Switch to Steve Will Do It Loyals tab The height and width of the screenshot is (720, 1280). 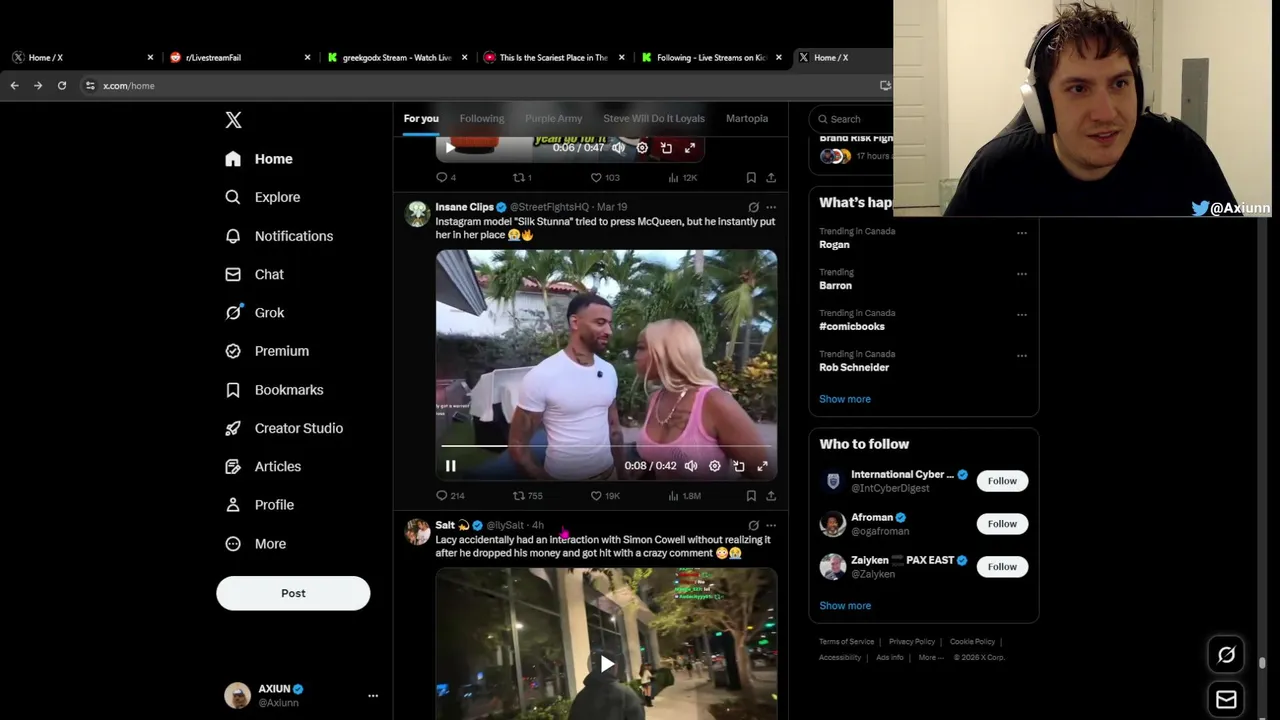[654, 118]
